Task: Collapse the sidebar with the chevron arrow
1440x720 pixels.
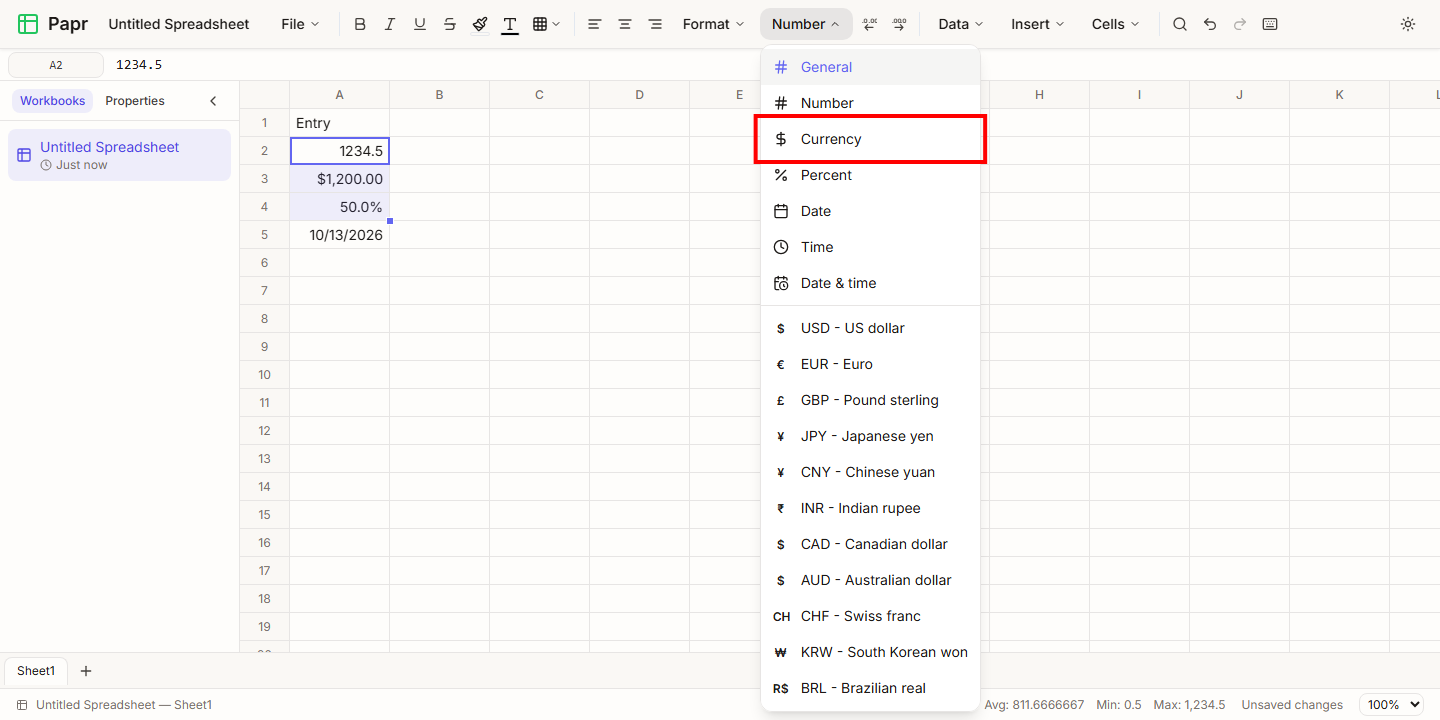Action: tap(213, 101)
